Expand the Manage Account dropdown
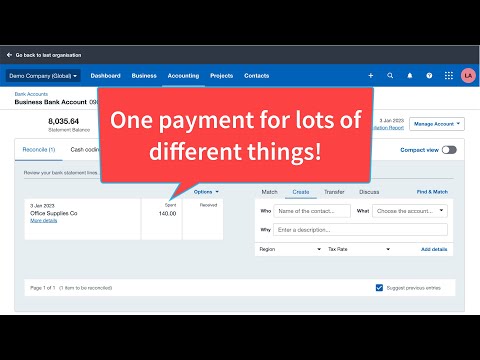 pyautogui.click(x=437, y=124)
